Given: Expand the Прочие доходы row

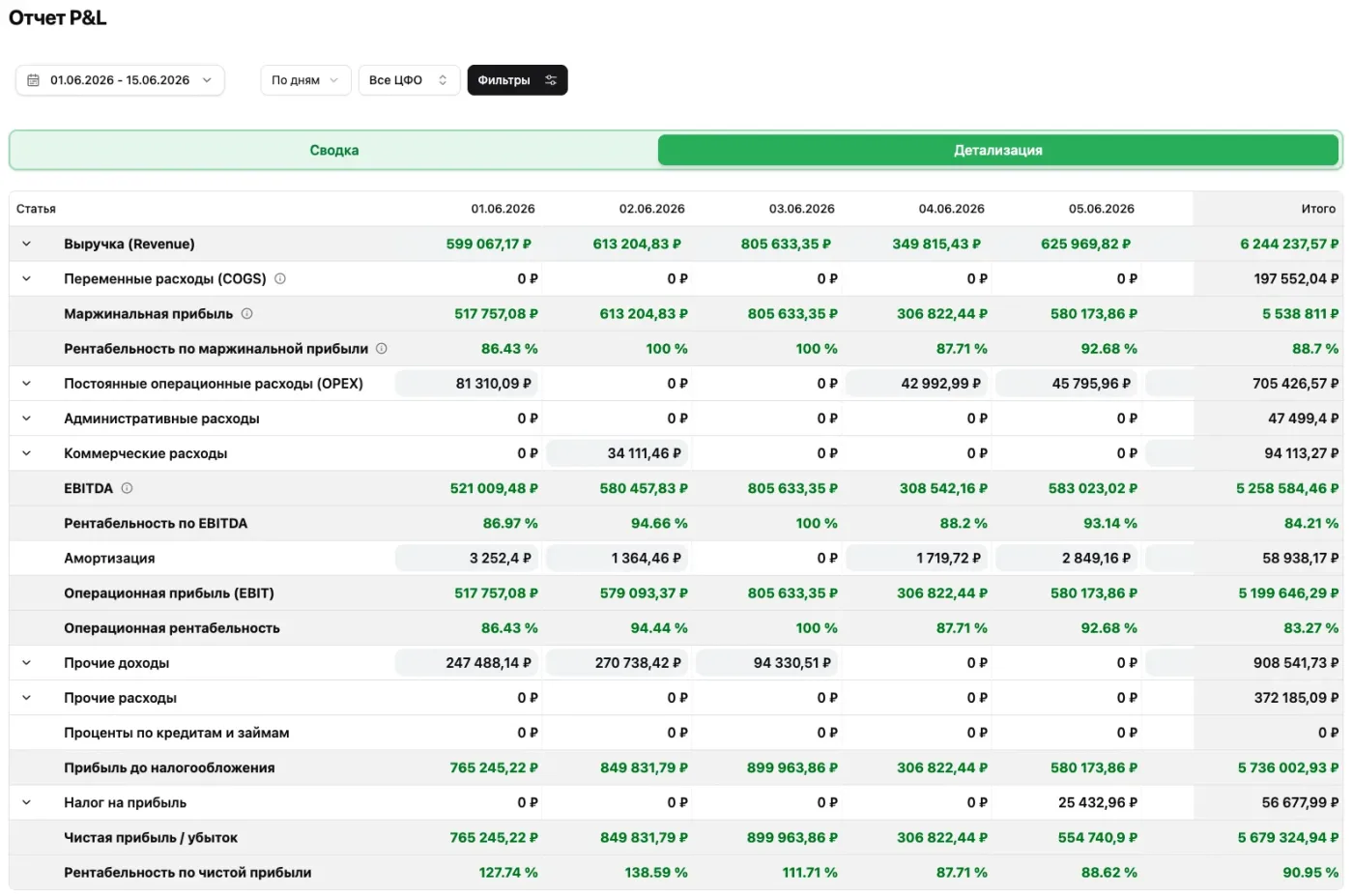Looking at the screenshot, I should pos(26,663).
